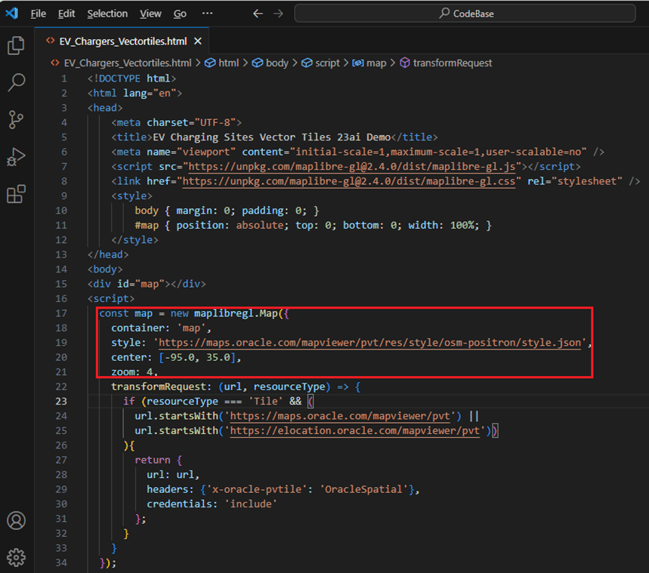Close the EV_Chargers_Vectortiles.html tab
Viewport: 649px width, 573px height.
click(x=198, y=41)
